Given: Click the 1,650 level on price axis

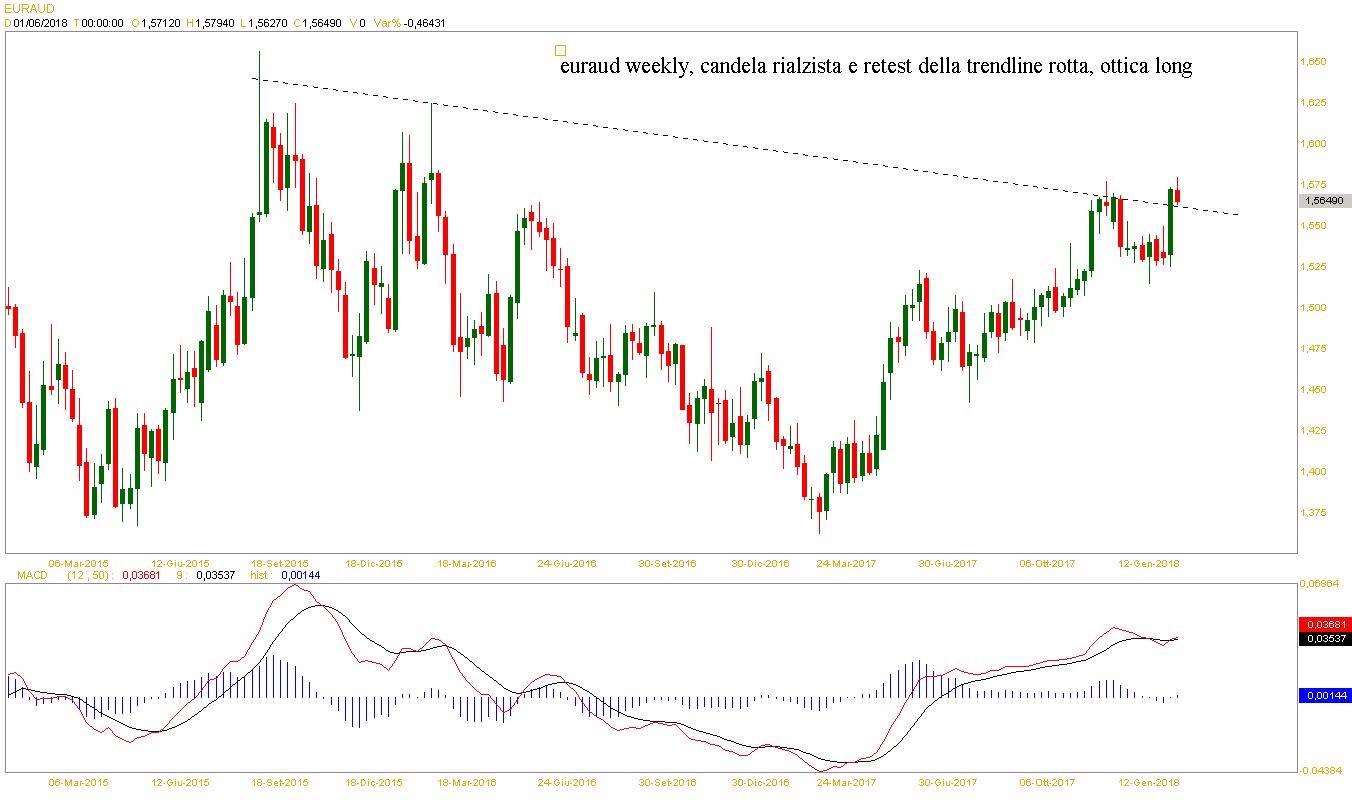Looking at the screenshot, I should (x=1312, y=62).
